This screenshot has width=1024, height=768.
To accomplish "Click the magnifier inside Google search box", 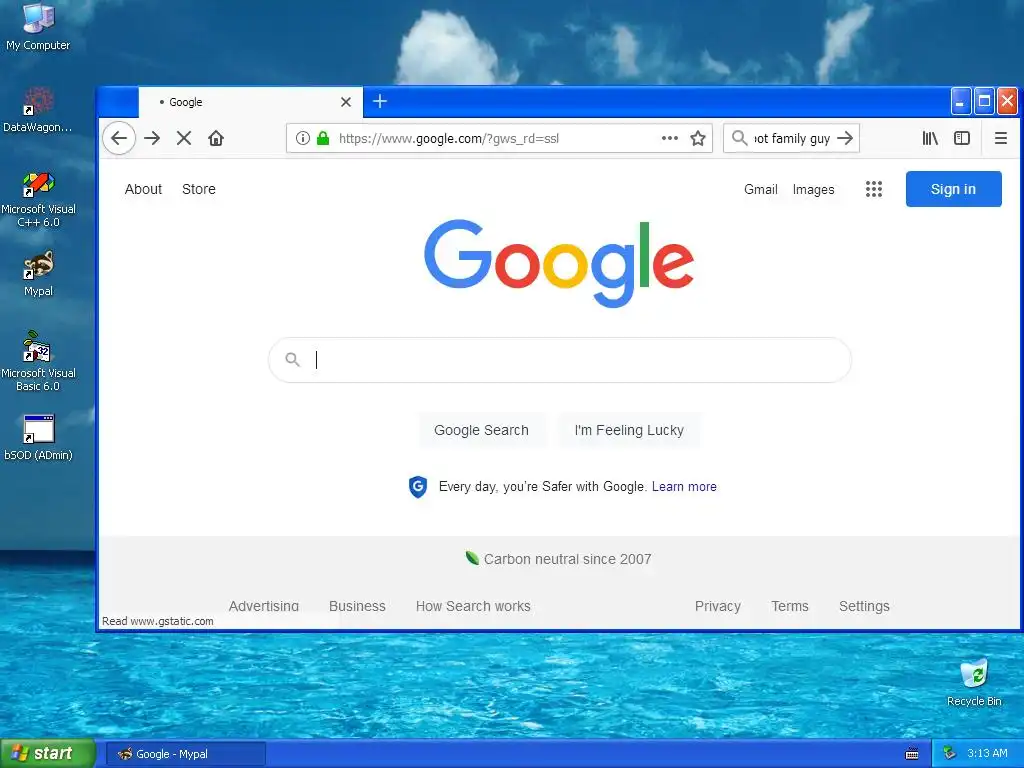I will point(293,359).
